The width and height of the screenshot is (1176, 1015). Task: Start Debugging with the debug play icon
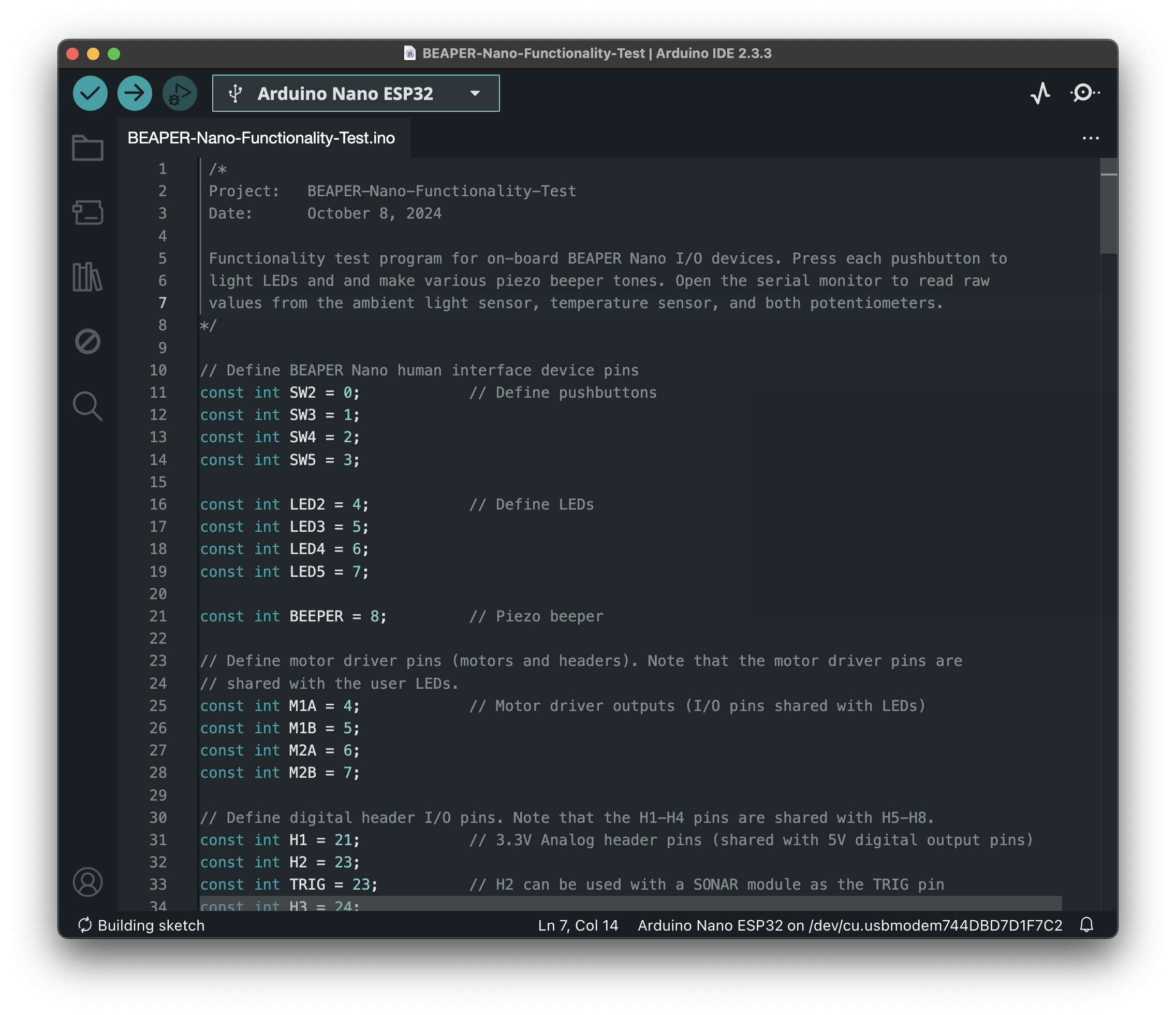(180, 93)
